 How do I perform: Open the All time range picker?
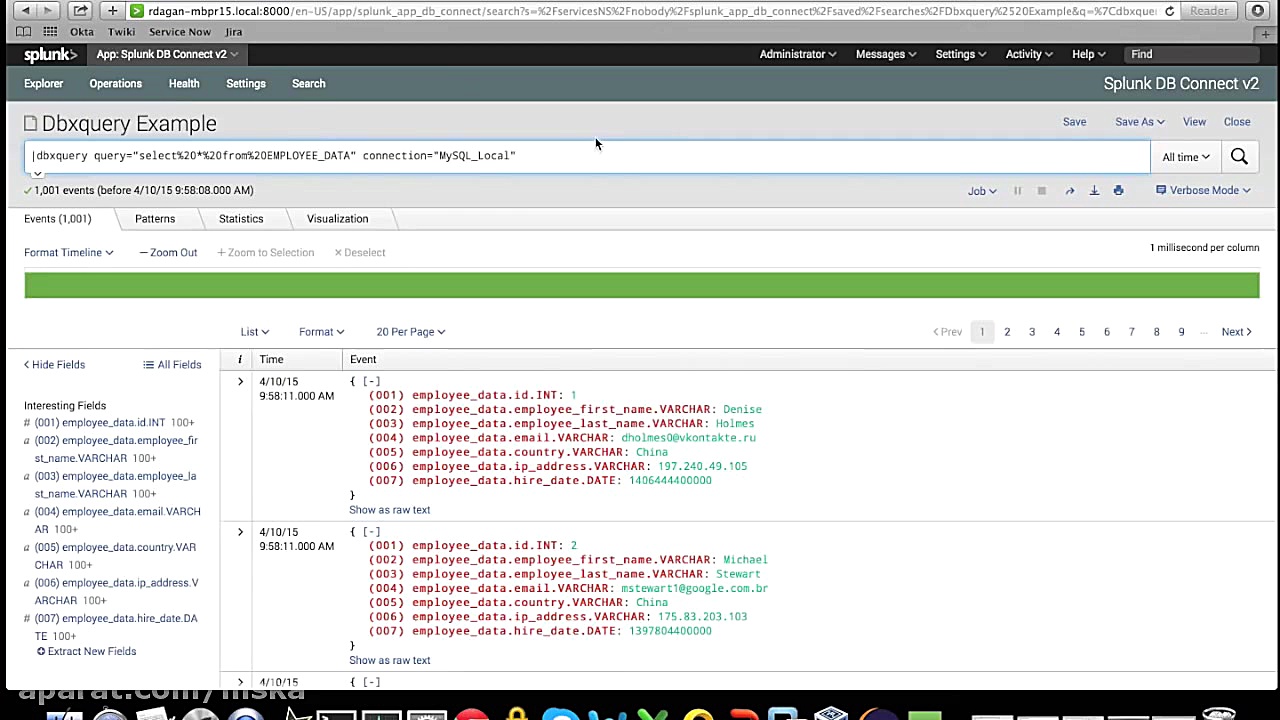click(x=1186, y=157)
